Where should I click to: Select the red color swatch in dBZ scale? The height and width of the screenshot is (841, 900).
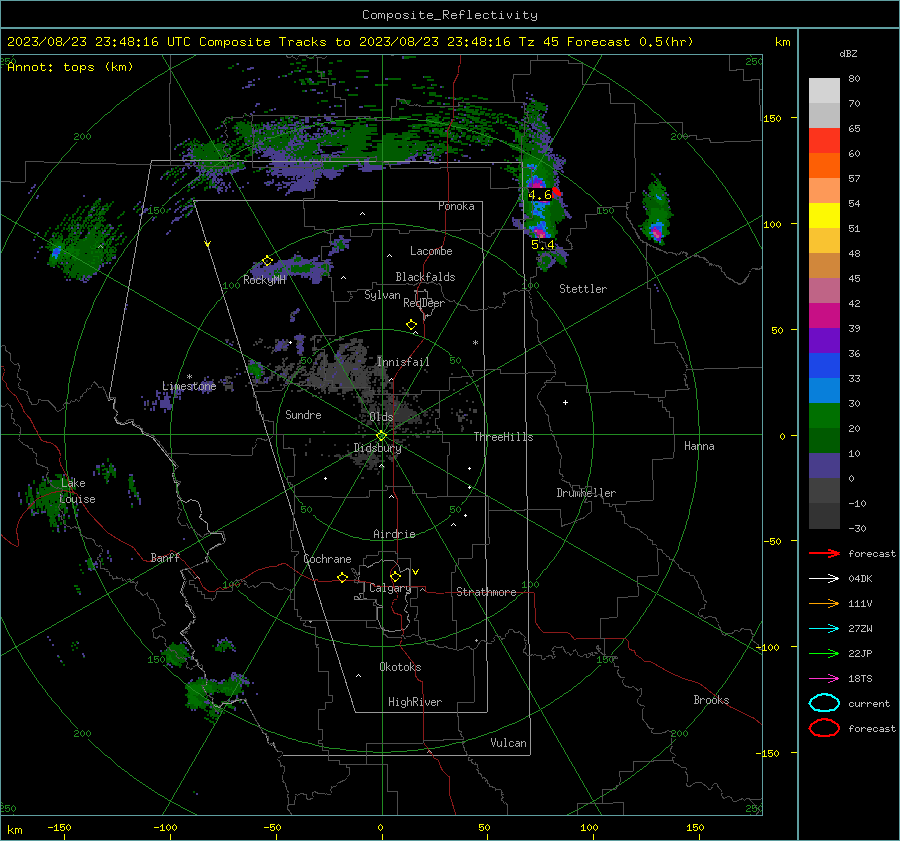pos(824,140)
